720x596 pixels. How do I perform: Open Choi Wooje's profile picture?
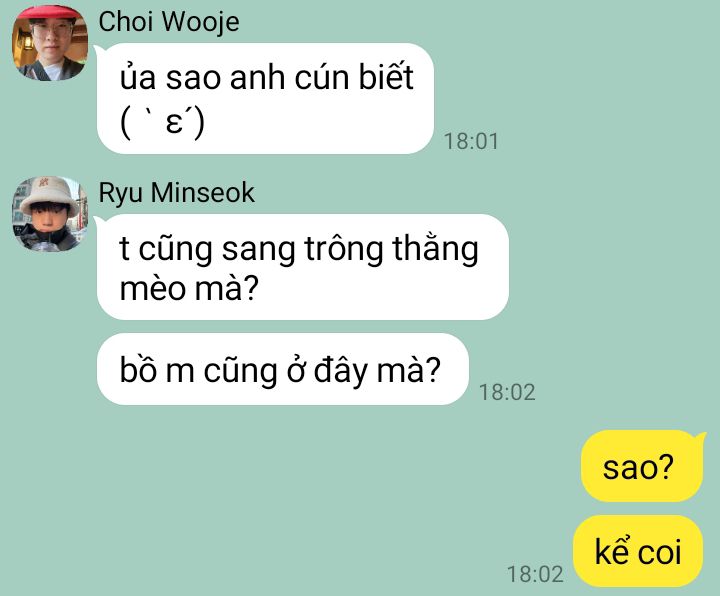(50, 43)
